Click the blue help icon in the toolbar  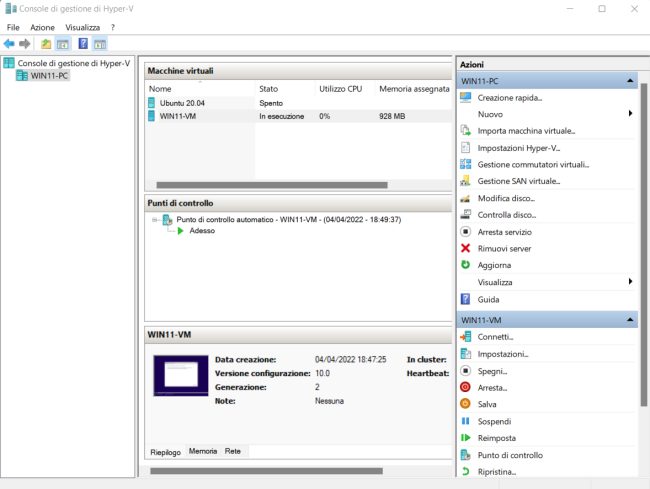pos(82,44)
